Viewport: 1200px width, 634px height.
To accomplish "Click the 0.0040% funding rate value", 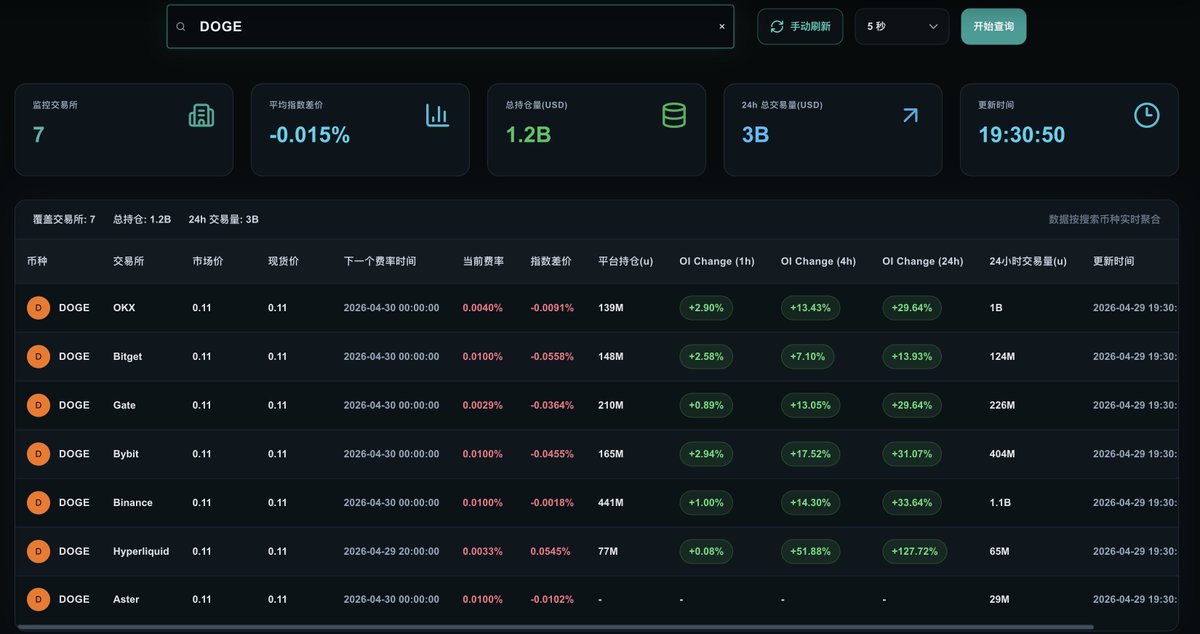I will point(482,308).
